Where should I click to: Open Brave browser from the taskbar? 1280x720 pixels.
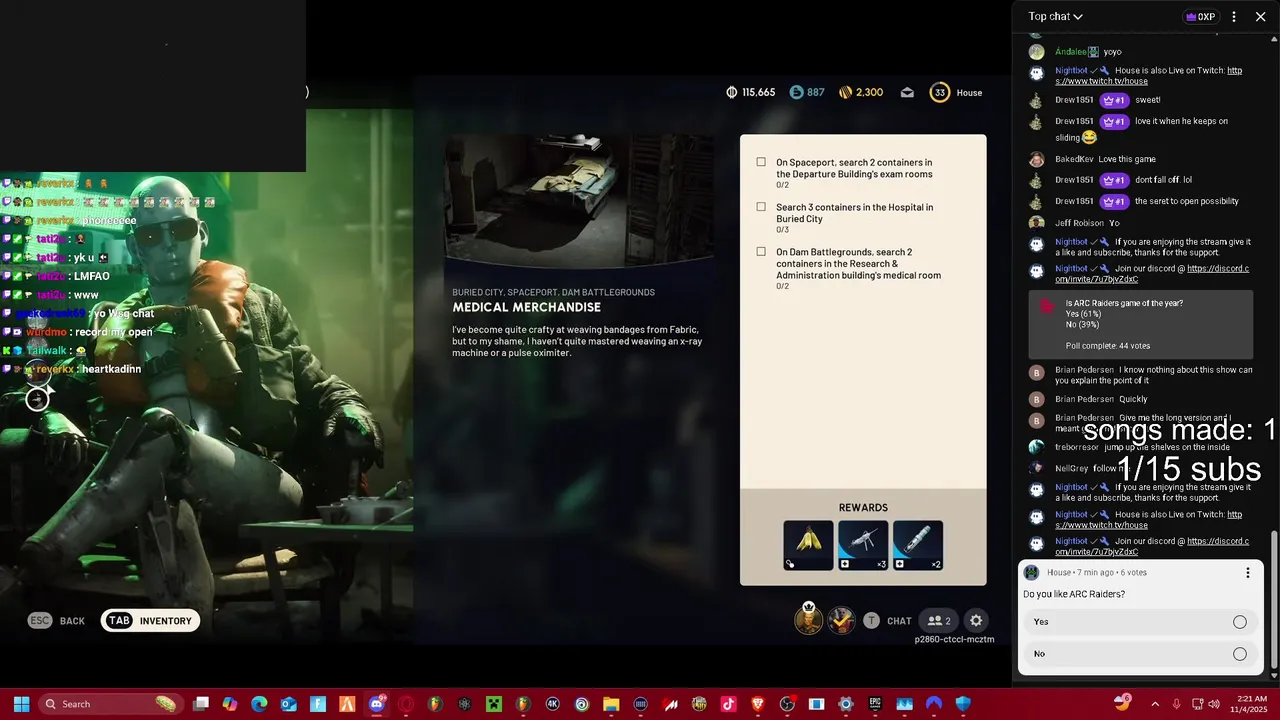(757, 704)
